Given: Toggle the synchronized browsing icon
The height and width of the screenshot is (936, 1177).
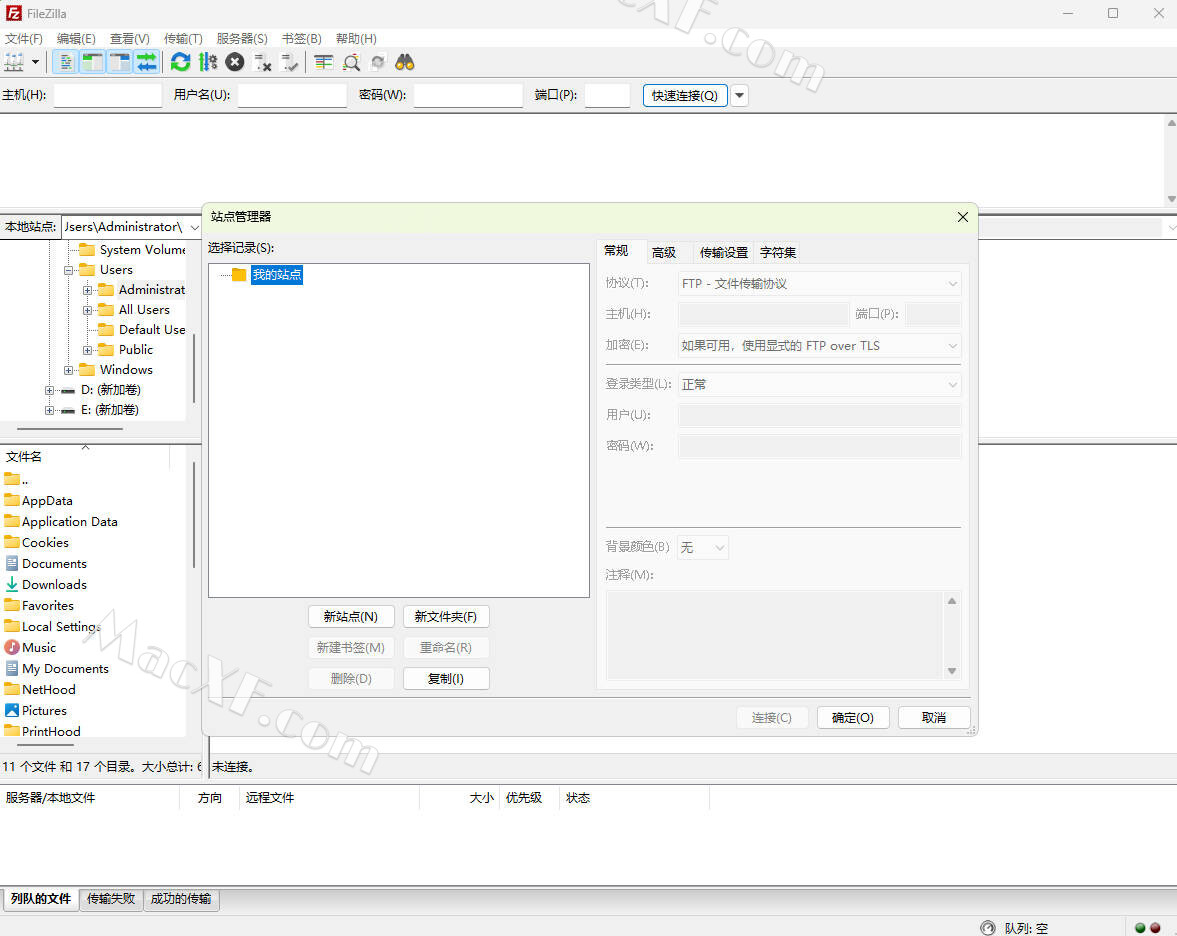Looking at the screenshot, I should (x=378, y=62).
